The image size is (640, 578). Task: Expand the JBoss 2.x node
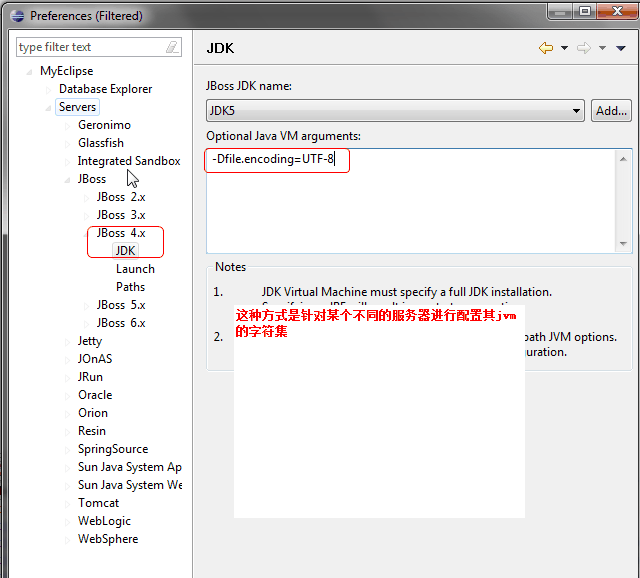pos(86,198)
